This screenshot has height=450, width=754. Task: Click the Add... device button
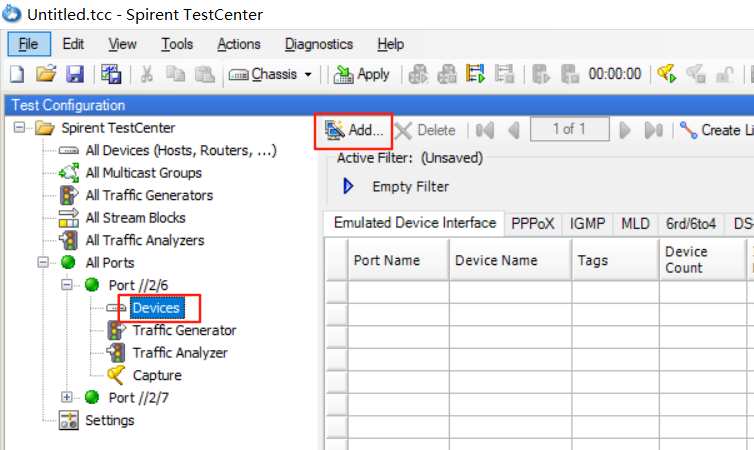[x=353, y=130]
